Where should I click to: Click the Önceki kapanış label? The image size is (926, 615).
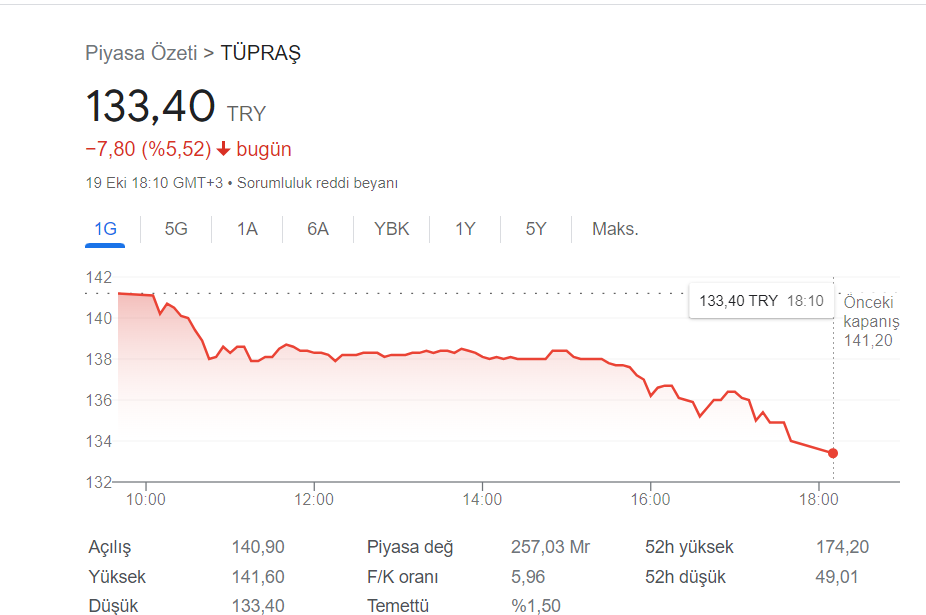click(x=871, y=312)
